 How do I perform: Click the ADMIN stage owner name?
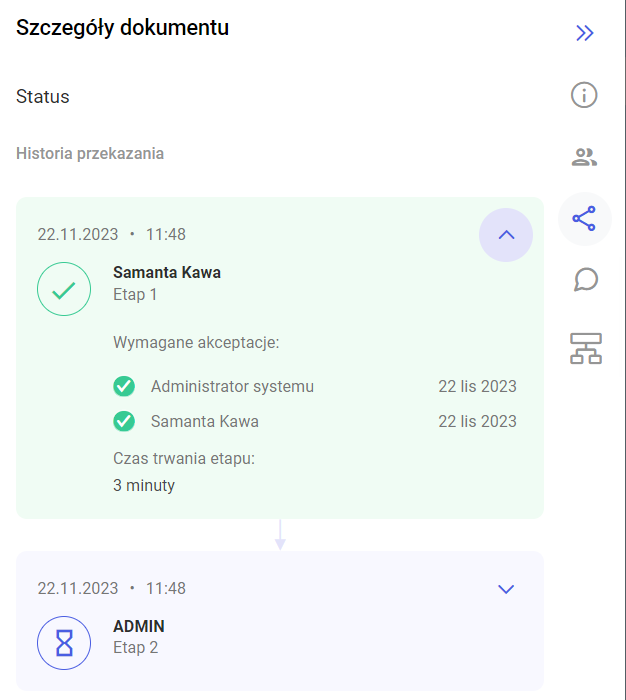click(139, 626)
